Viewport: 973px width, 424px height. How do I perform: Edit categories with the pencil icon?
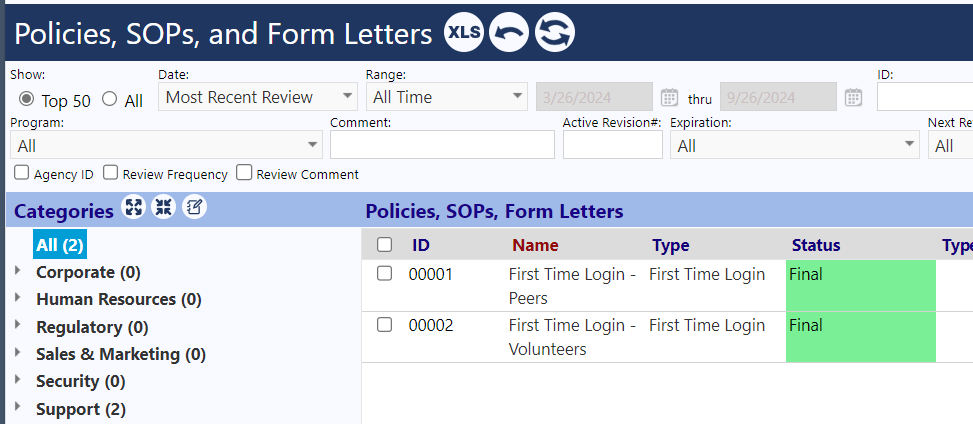[194, 207]
